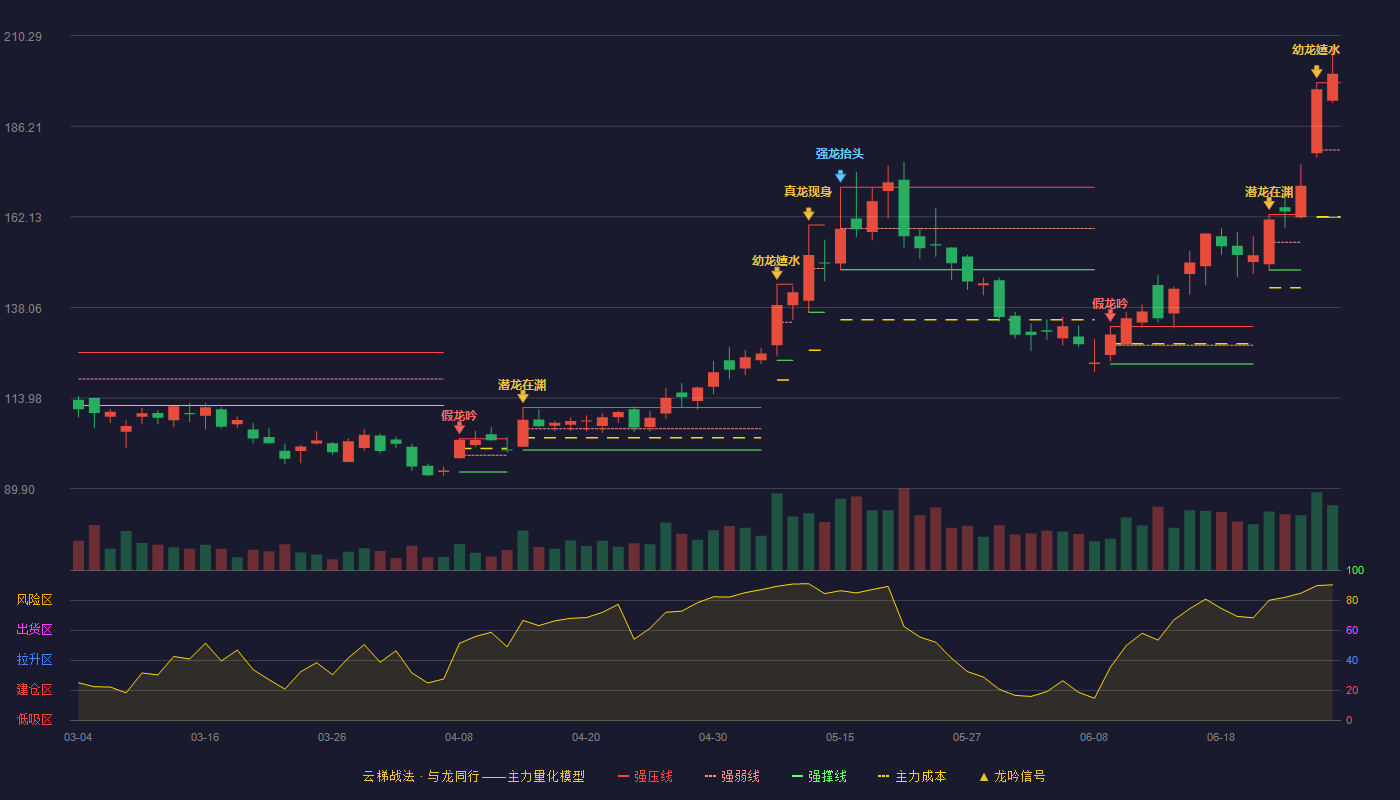The width and height of the screenshot is (1400, 800).
Task: Click the 04-30 date label
Action: click(713, 737)
